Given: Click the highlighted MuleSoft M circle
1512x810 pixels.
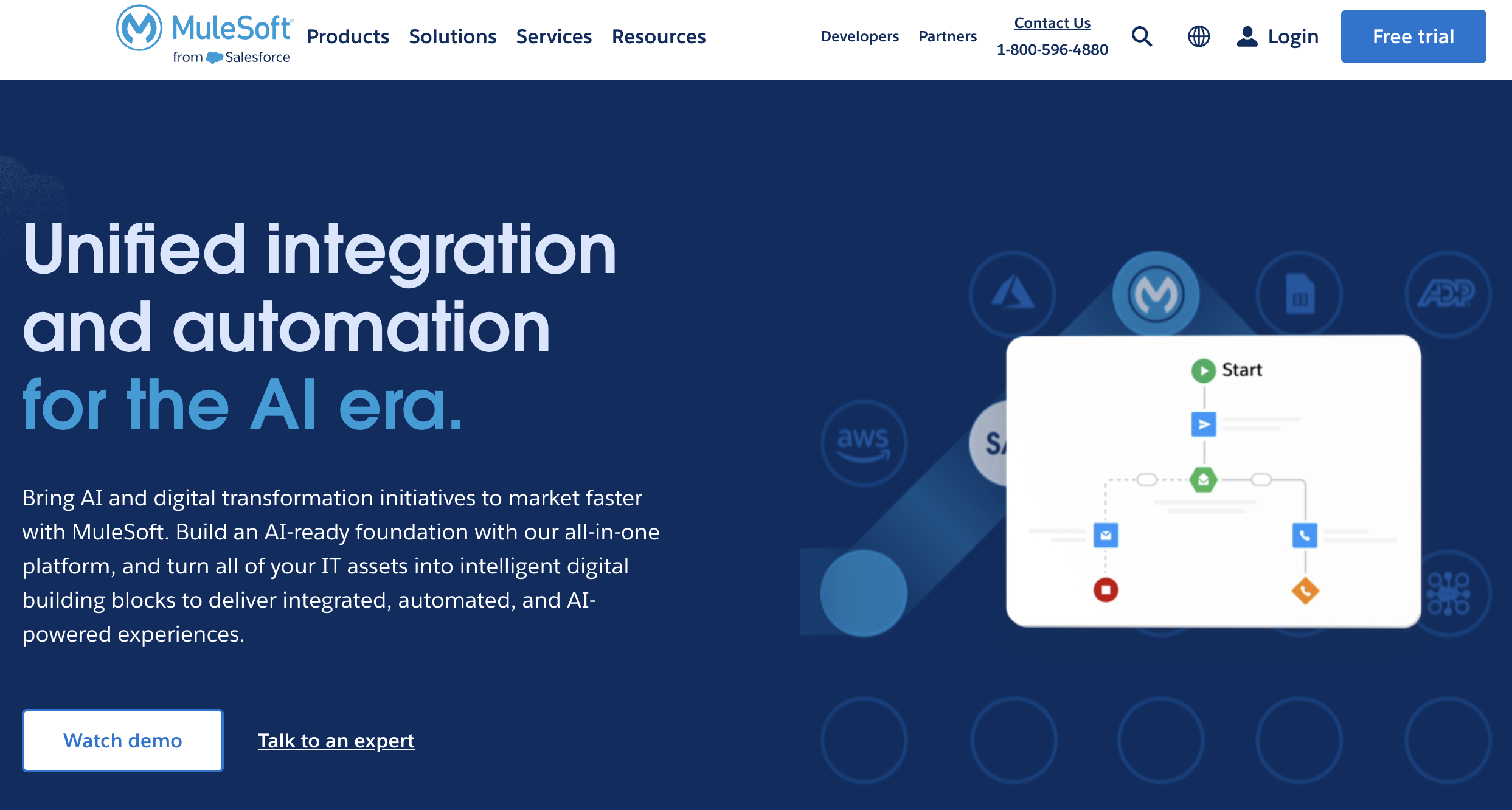Looking at the screenshot, I should (x=1156, y=294).
